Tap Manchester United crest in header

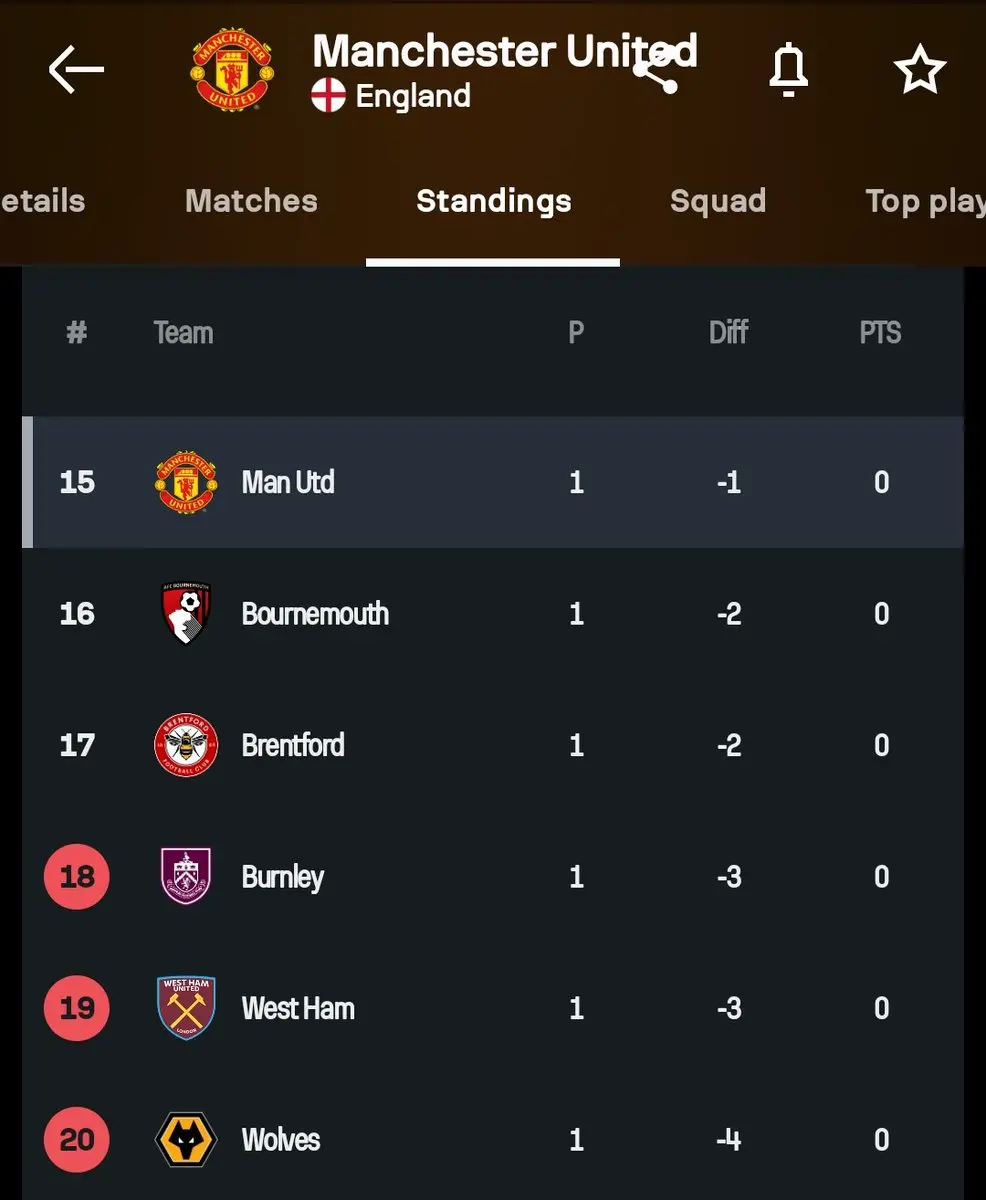pyautogui.click(x=231, y=69)
